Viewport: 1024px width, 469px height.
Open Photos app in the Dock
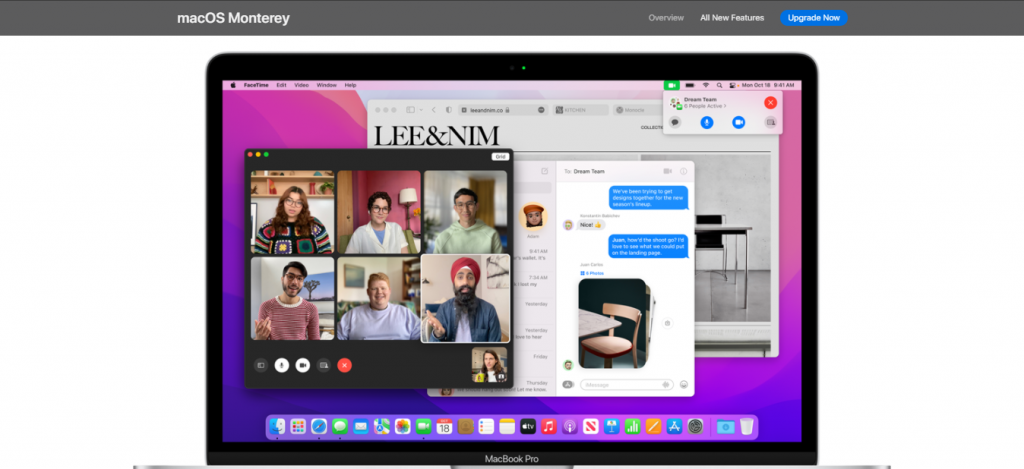point(402,427)
